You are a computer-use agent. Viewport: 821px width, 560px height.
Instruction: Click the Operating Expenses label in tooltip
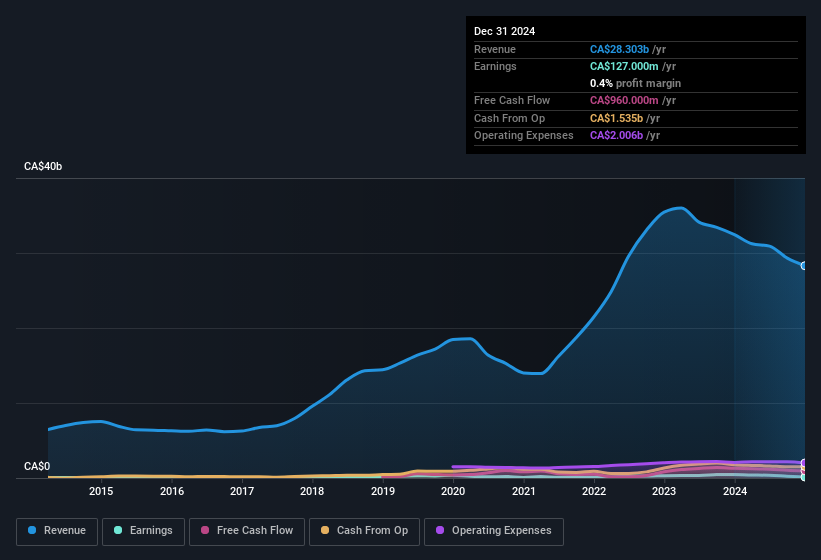[x=524, y=136]
